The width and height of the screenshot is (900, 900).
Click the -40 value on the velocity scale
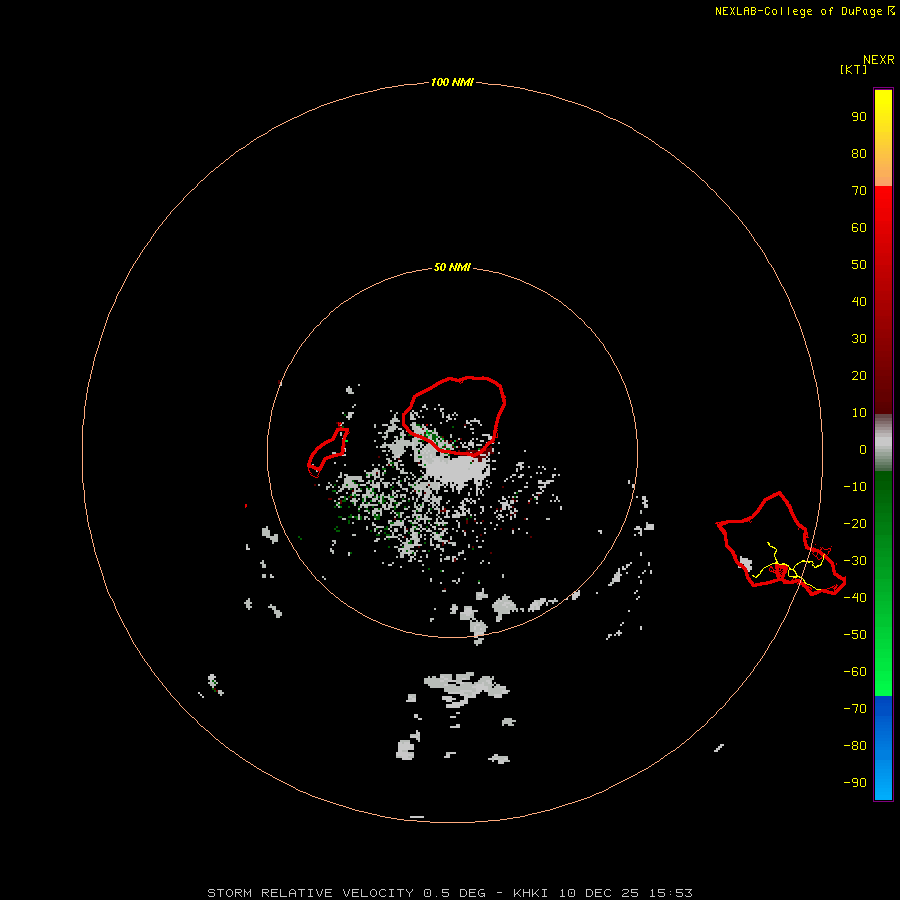[x=855, y=598]
